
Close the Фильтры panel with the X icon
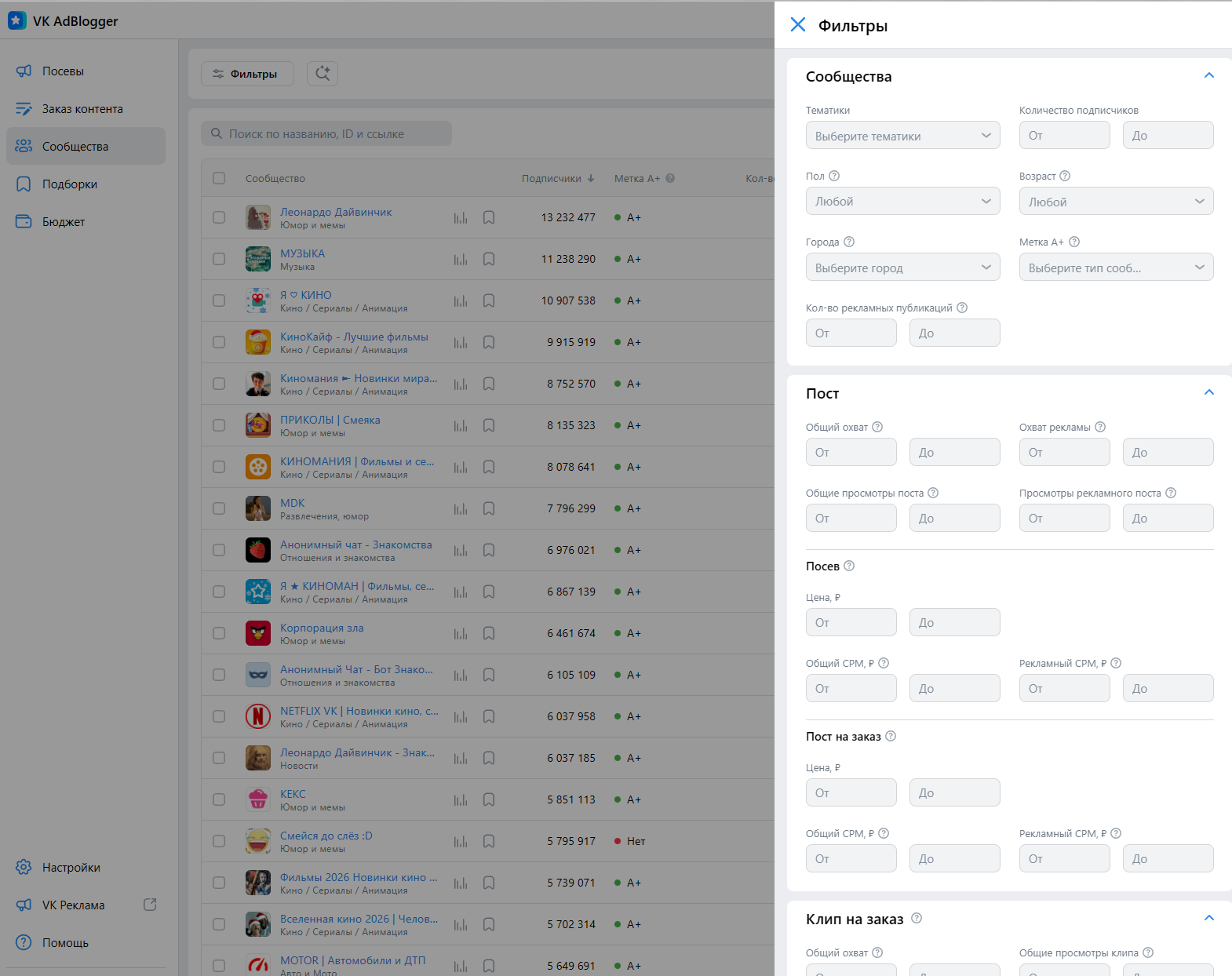click(797, 25)
